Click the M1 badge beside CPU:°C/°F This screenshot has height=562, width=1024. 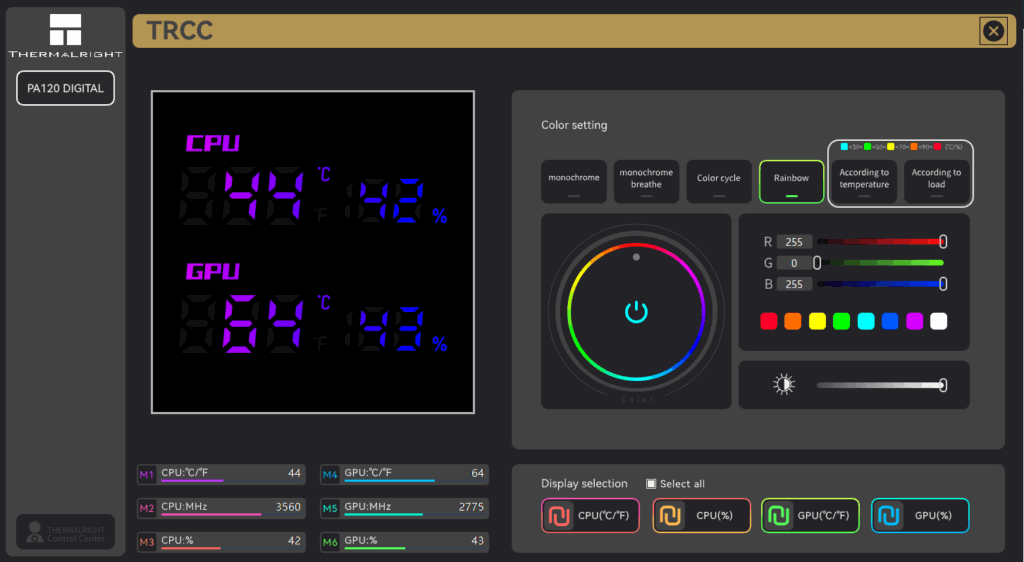point(146,475)
